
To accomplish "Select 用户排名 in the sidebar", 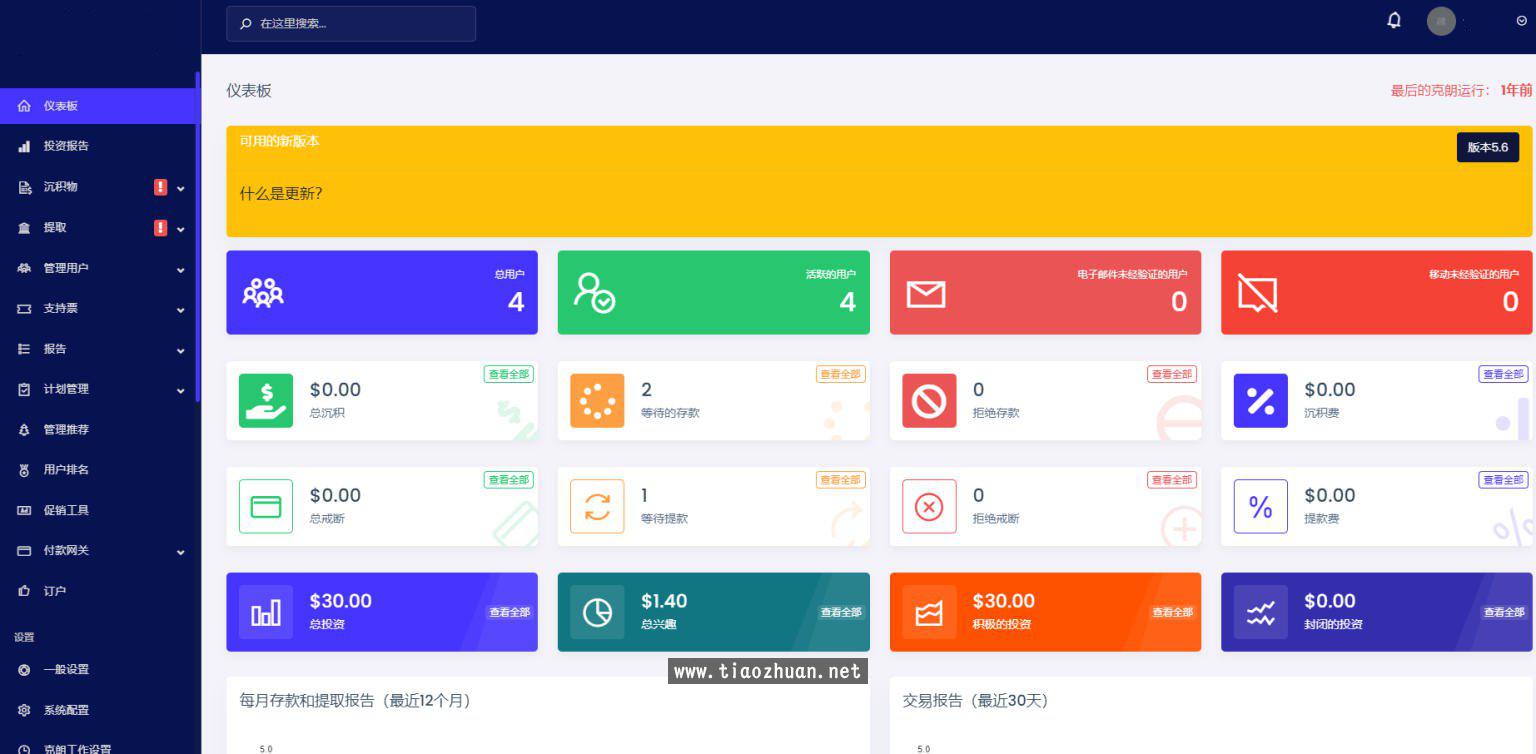I will (x=66, y=470).
